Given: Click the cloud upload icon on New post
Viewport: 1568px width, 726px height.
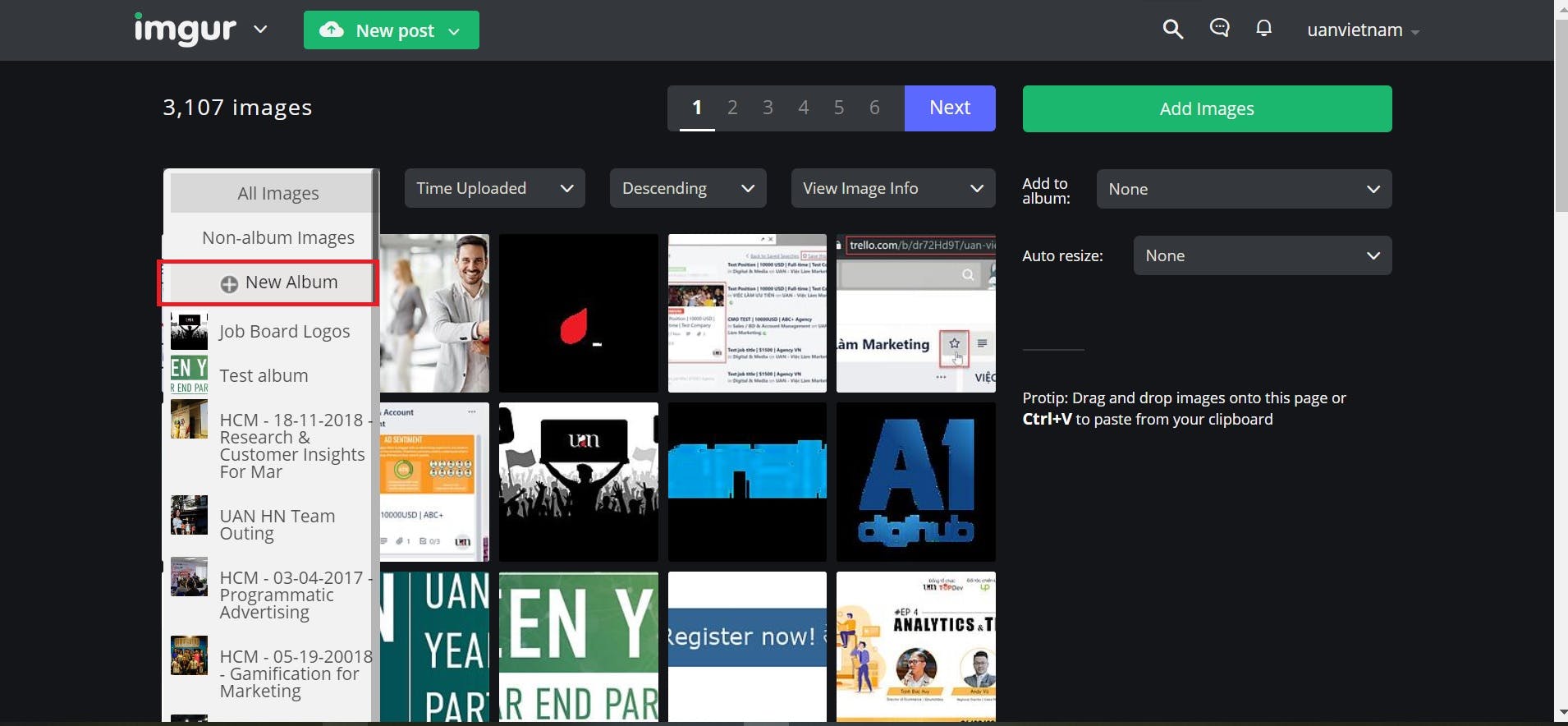Looking at the screenshot, I should click(331, 30).
